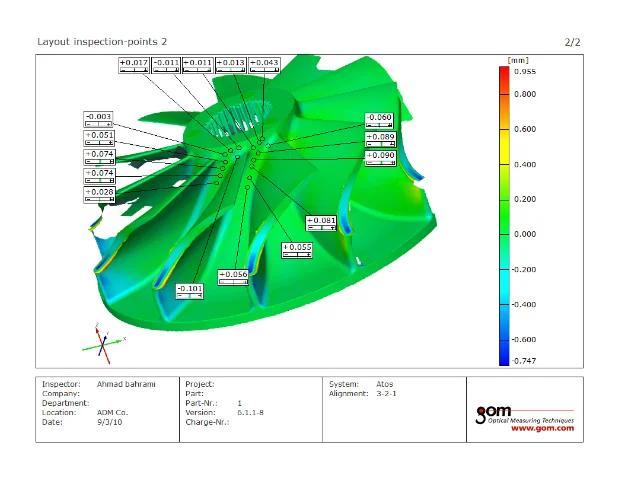Click the +0.028 deviation tolerance bar
Viewport: 625px width, 484px height.
click(99, 199)
